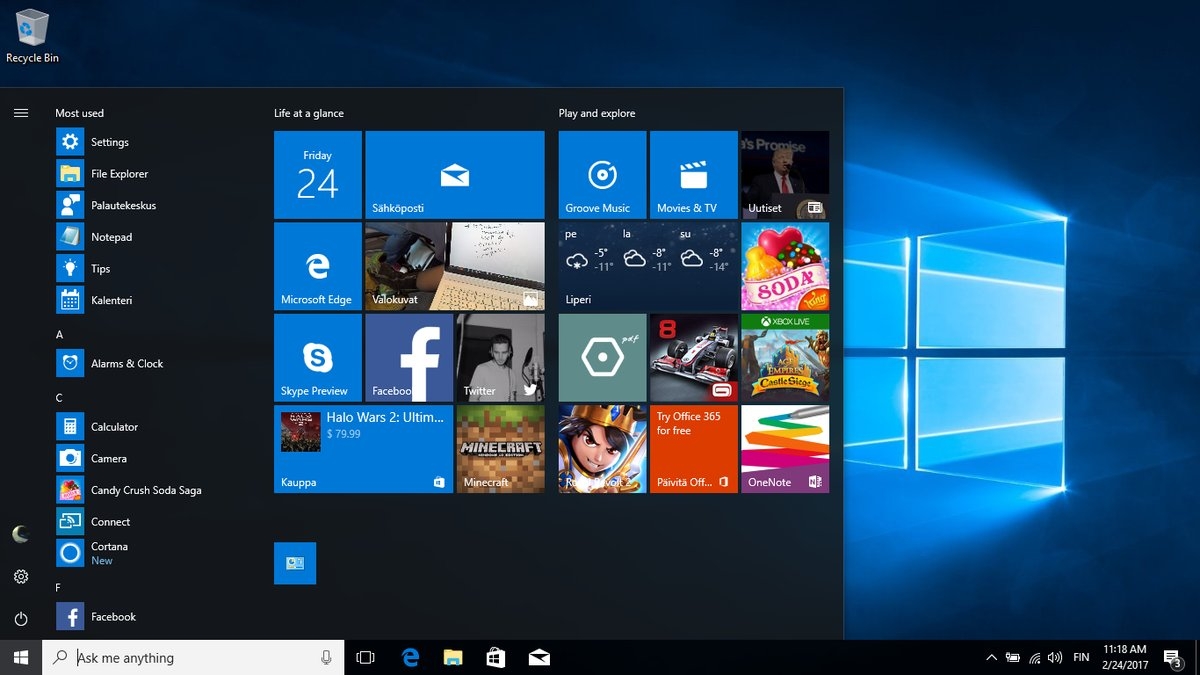1200x675 pixels.
Task: Click Try Office 365 for free tile
Action: pos(694,449)
